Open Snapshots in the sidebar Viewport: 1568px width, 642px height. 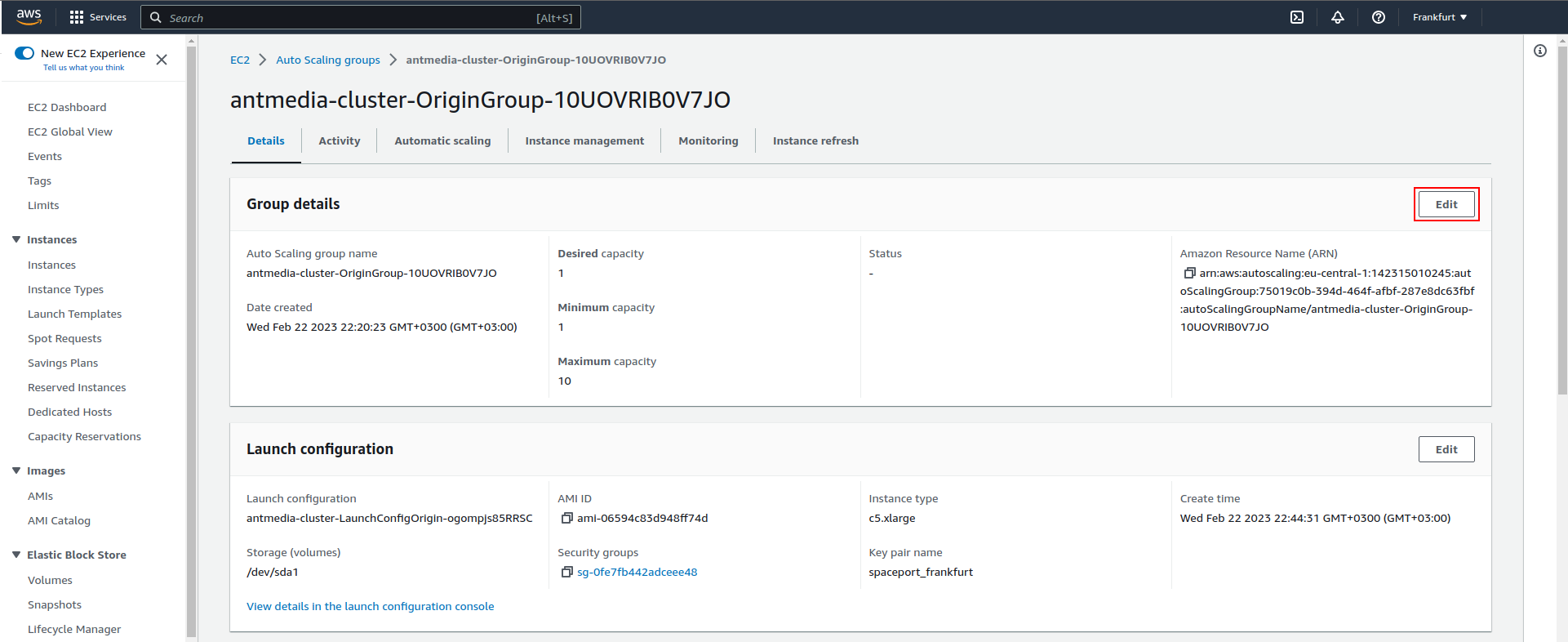(55, 604)
